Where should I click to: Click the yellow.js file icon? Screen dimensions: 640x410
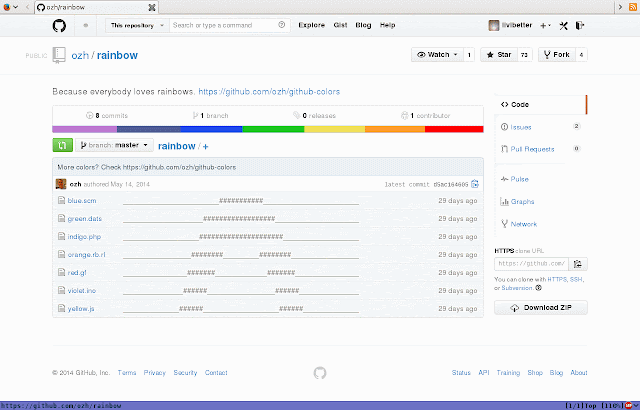(61, 308)
